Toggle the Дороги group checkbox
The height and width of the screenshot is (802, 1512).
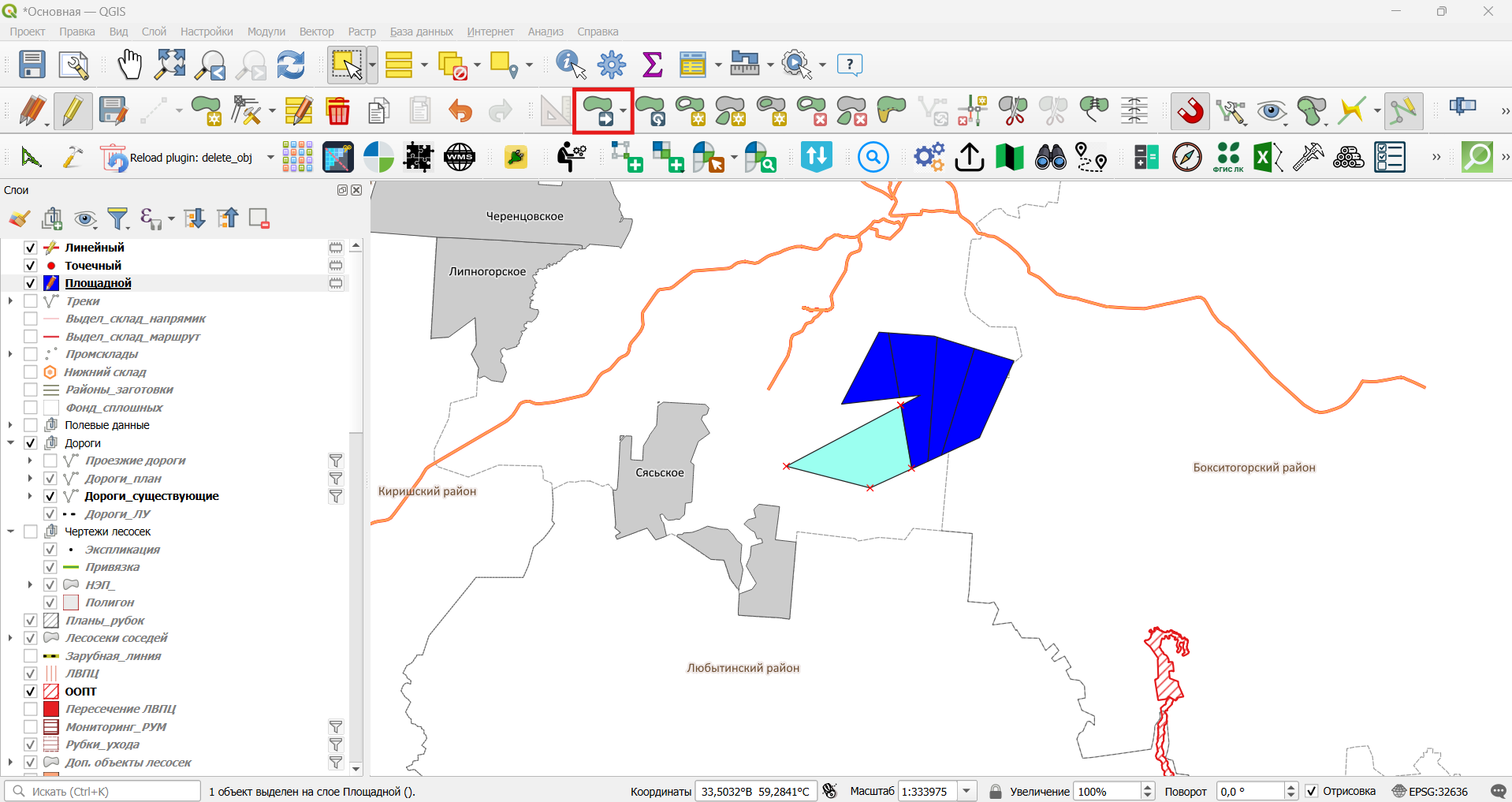(31, 443)
